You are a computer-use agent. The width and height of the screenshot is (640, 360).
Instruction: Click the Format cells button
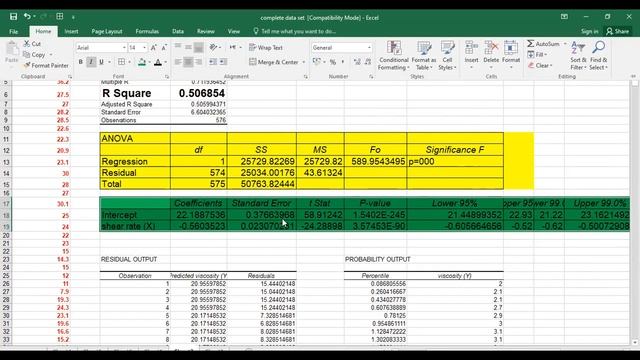click(x=511, y=55)
